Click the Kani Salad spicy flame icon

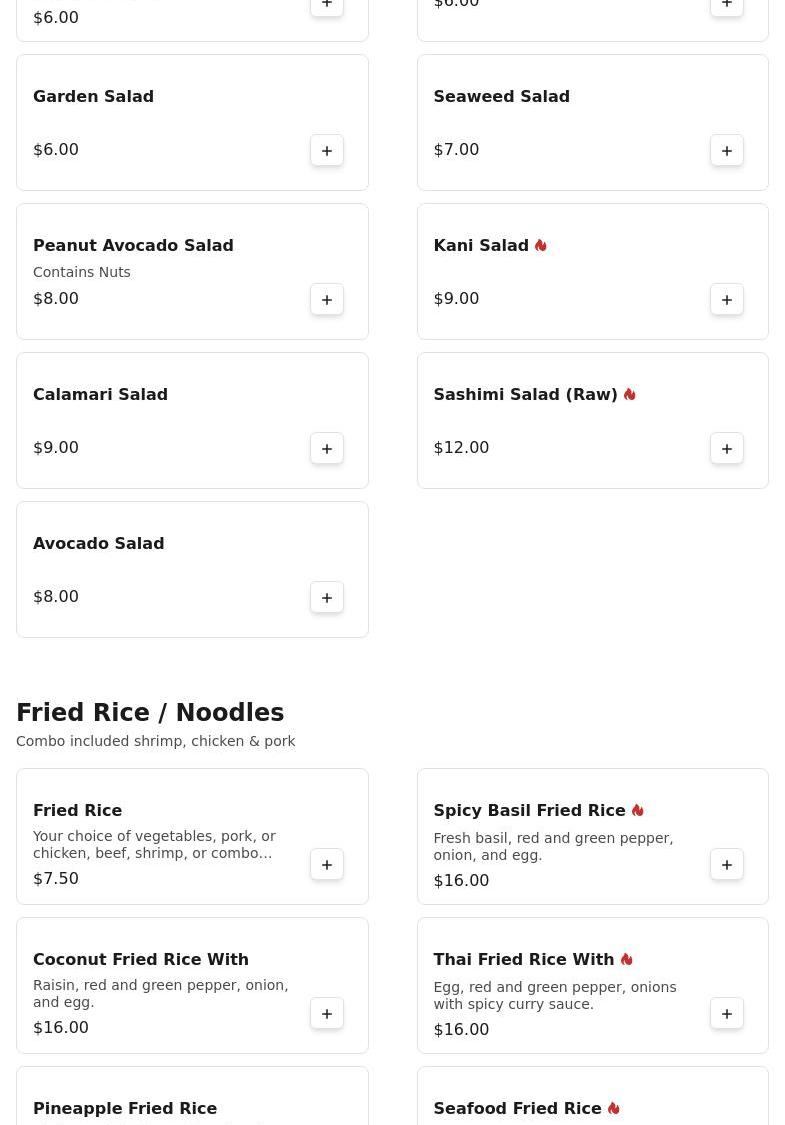click(x=541, y=245)
